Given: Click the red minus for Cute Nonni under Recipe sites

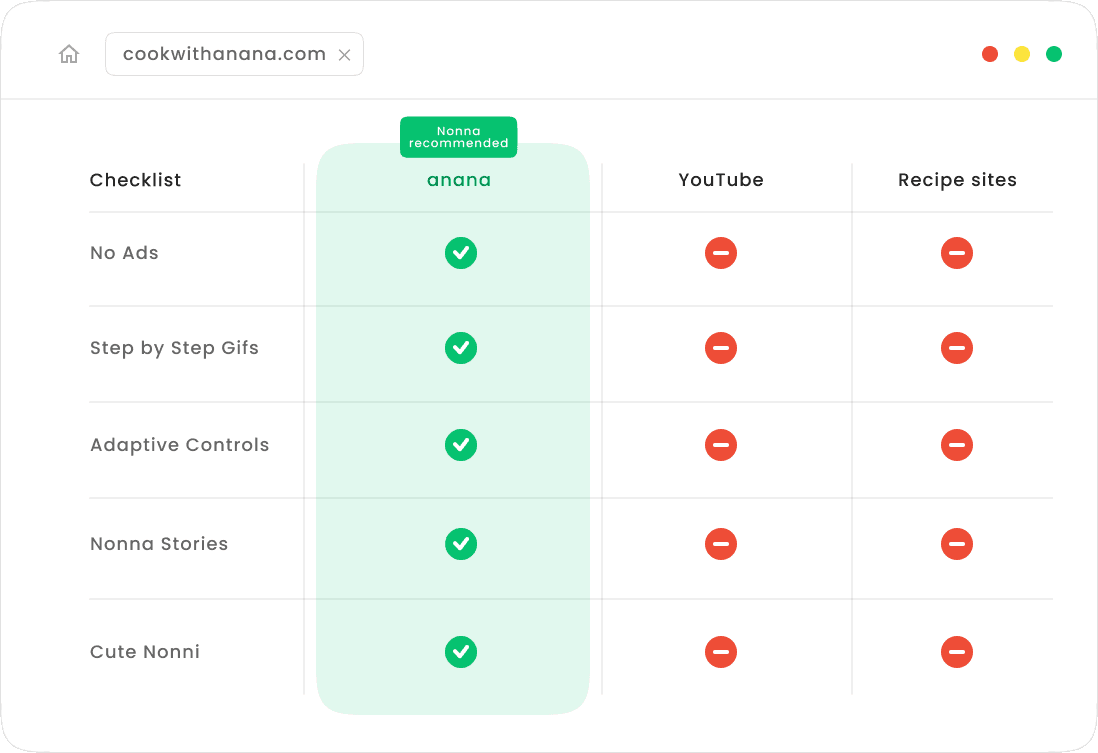Looking at the screenshot, I should [957, 652].
